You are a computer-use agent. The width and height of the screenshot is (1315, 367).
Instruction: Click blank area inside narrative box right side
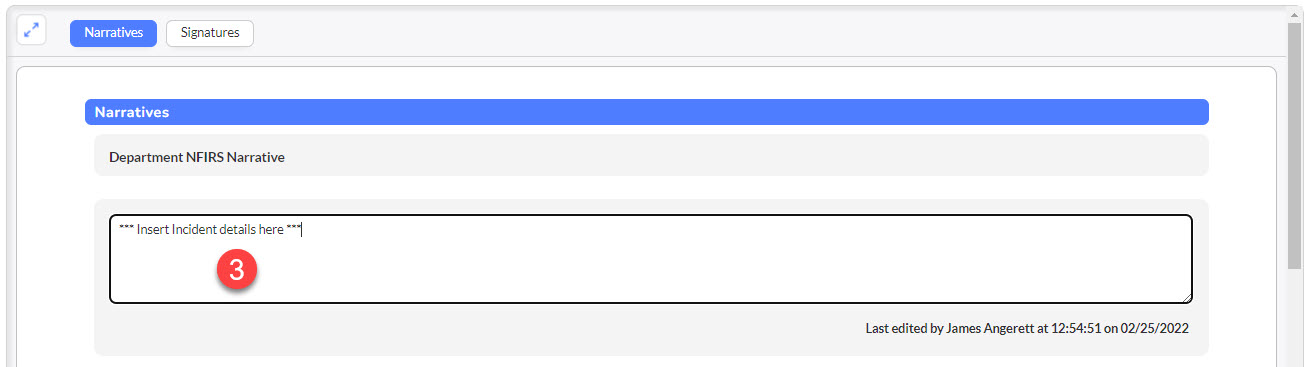900,260
